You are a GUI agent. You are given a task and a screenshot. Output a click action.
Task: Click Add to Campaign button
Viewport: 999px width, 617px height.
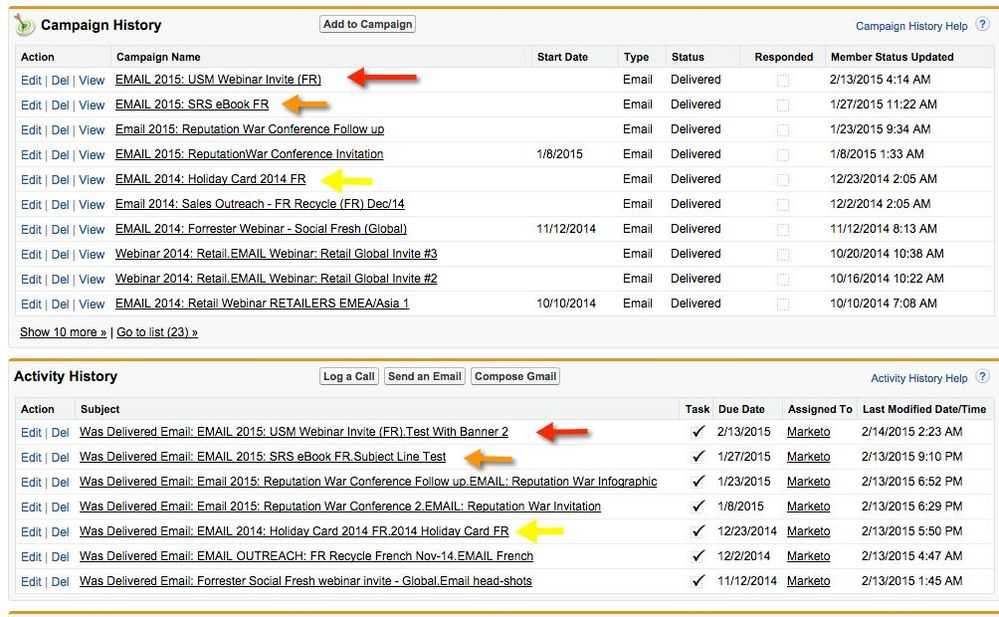click(x=368, y=24)
